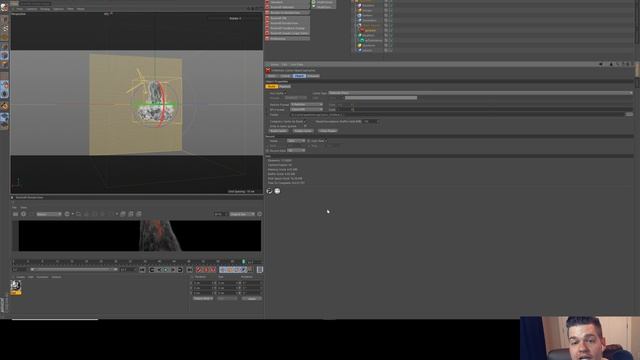
Task: Switch to the highlighted blue Object tab
Action: coord(299,76)
